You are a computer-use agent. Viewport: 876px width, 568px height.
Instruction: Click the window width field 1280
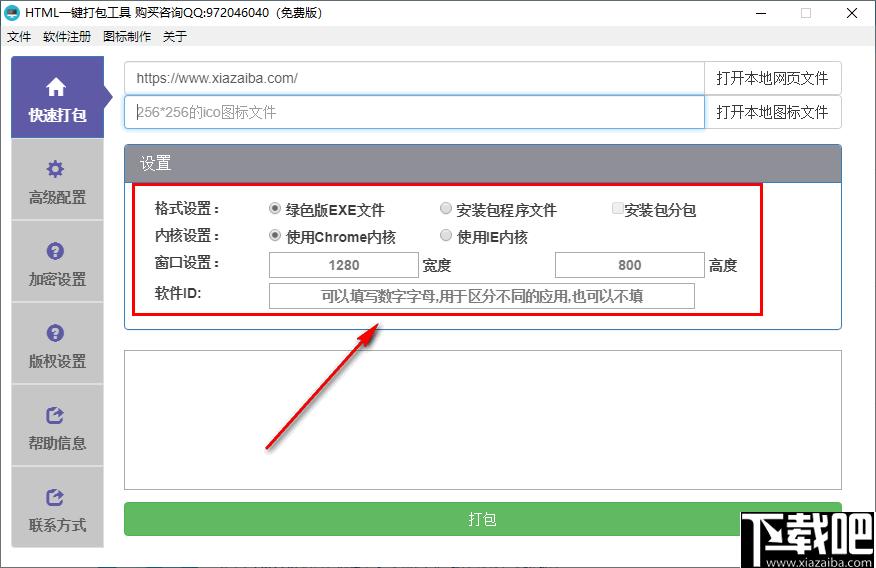(x=344, y=265)
